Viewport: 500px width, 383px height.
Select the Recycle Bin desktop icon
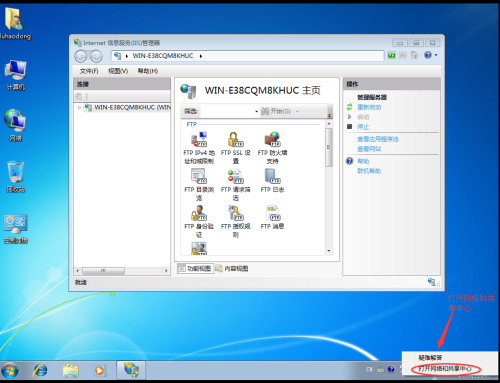click(15, 177)
